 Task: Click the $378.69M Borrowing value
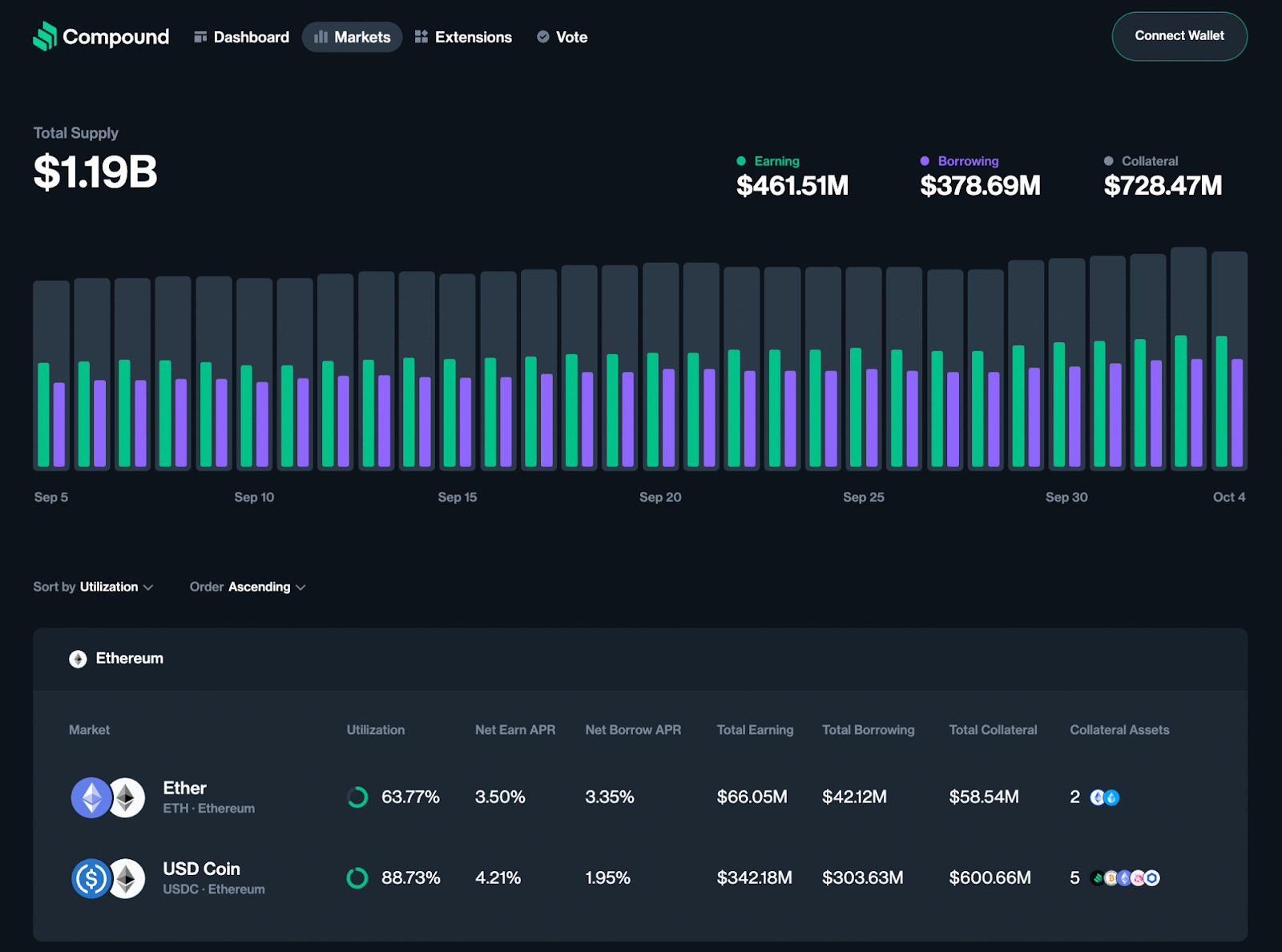pos(980,186)
